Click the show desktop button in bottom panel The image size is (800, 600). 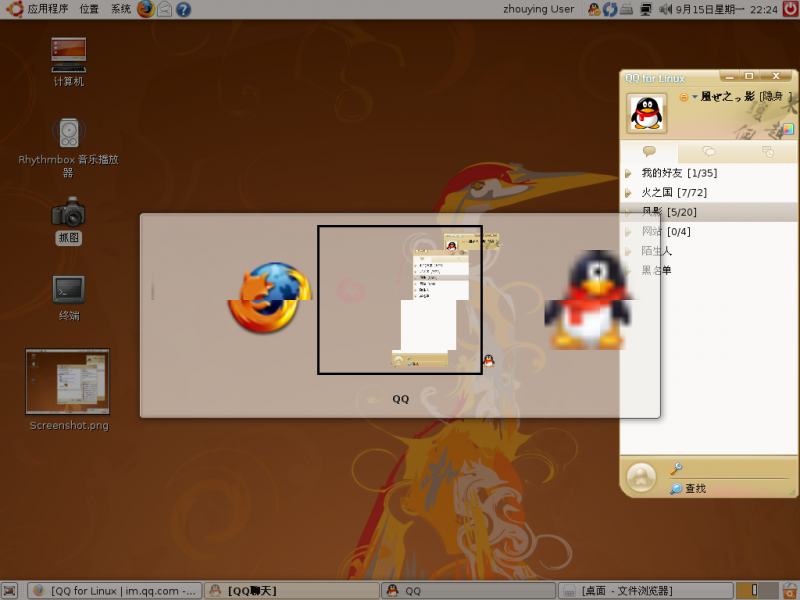coord(10,590)
